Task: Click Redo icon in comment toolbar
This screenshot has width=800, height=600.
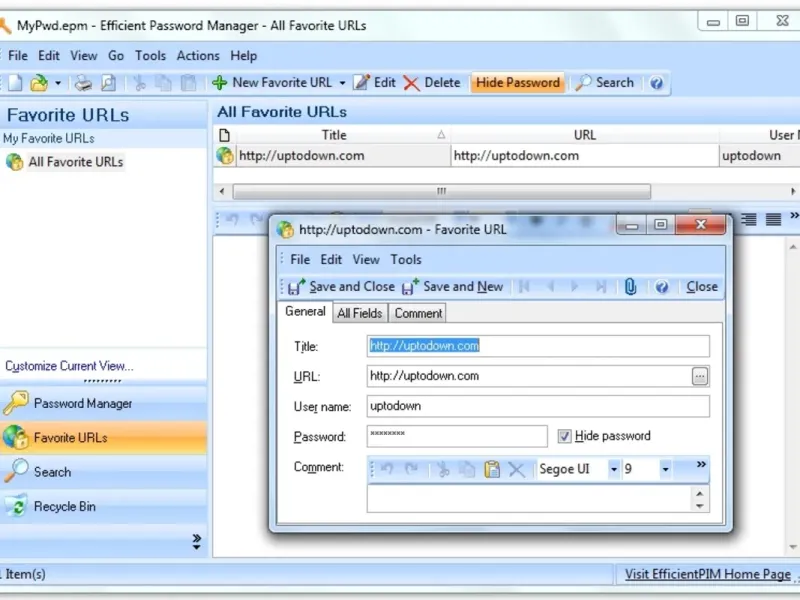Action: [x=412, y=469]
